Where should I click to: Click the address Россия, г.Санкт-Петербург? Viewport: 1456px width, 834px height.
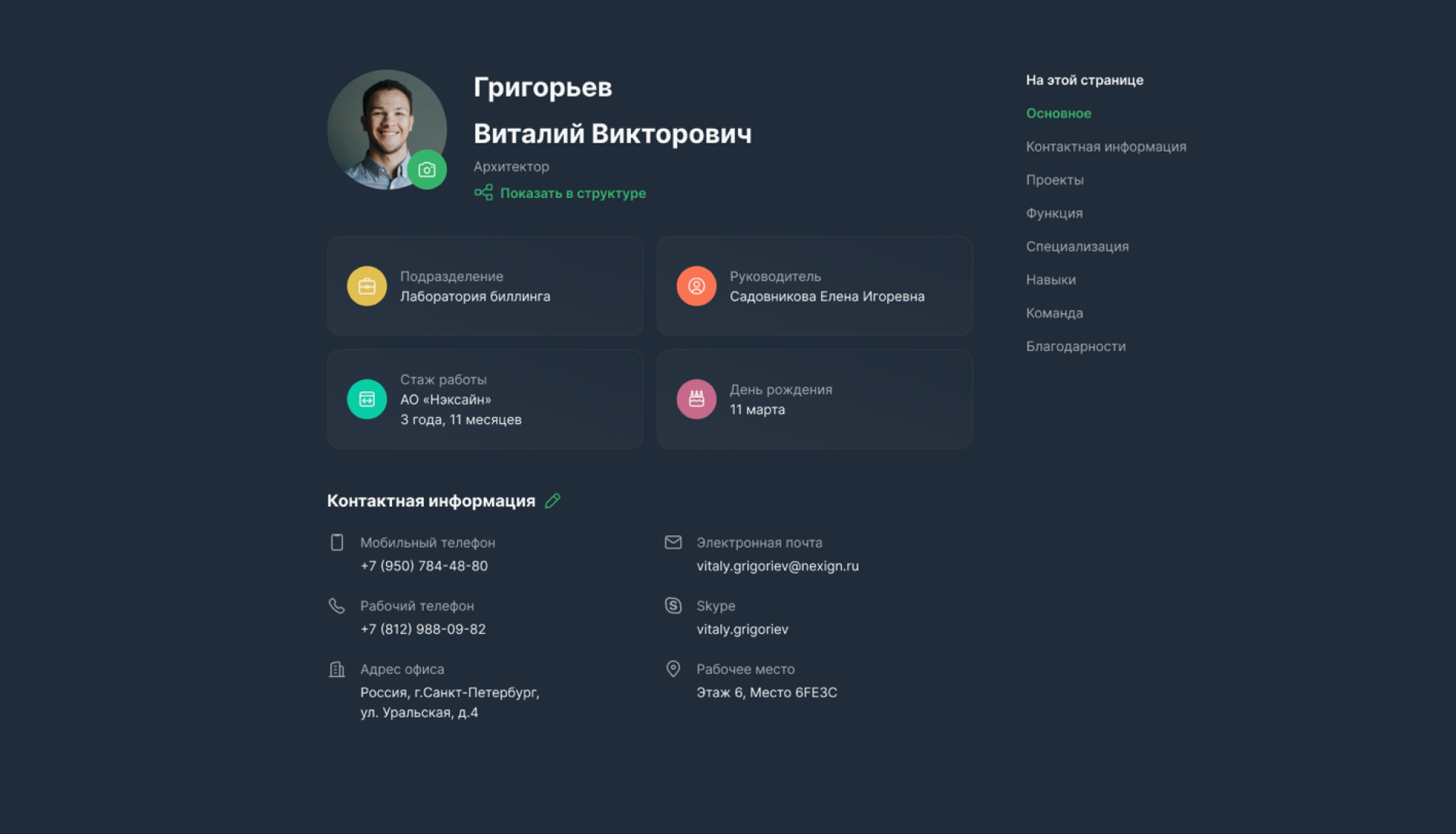click(450, 692)
